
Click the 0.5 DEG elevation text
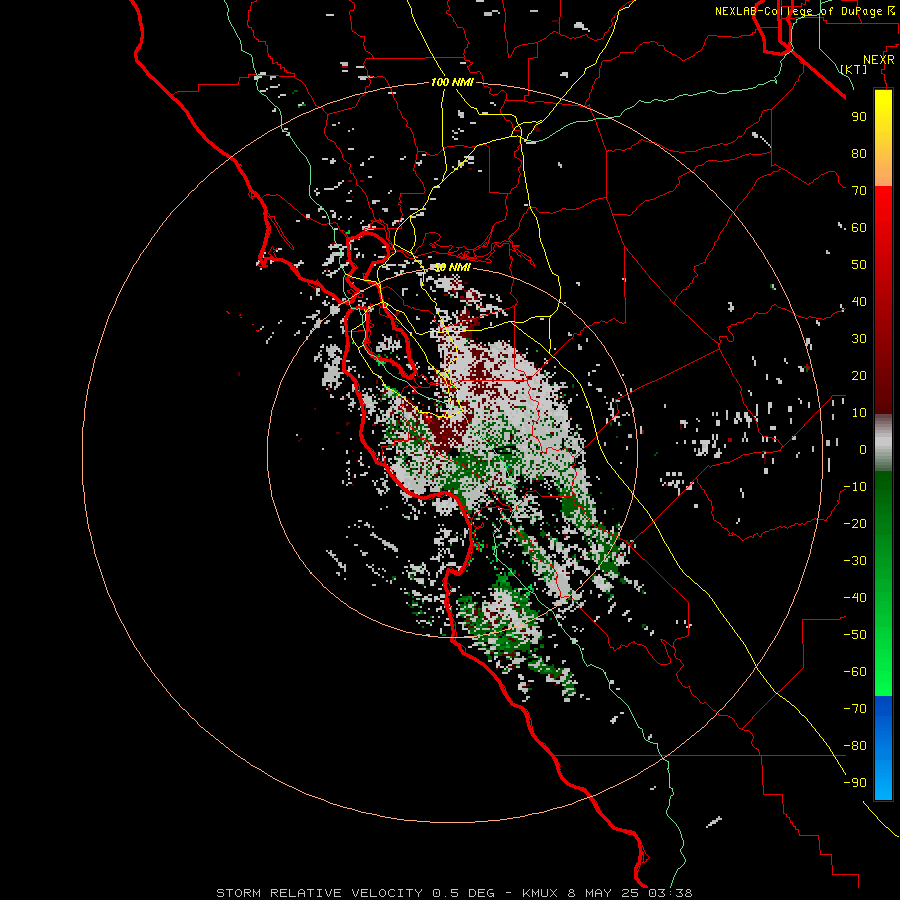(x=463, y=893)
